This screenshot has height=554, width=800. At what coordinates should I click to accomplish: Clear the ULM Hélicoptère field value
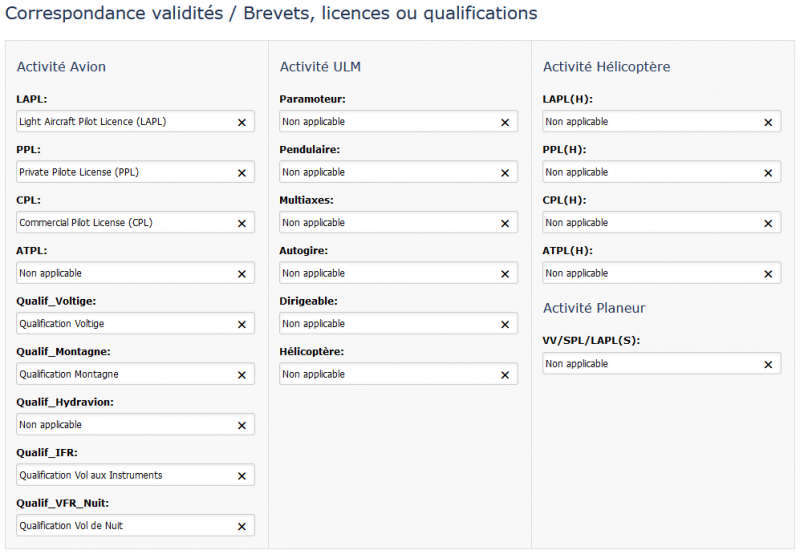tap(504, 375)
